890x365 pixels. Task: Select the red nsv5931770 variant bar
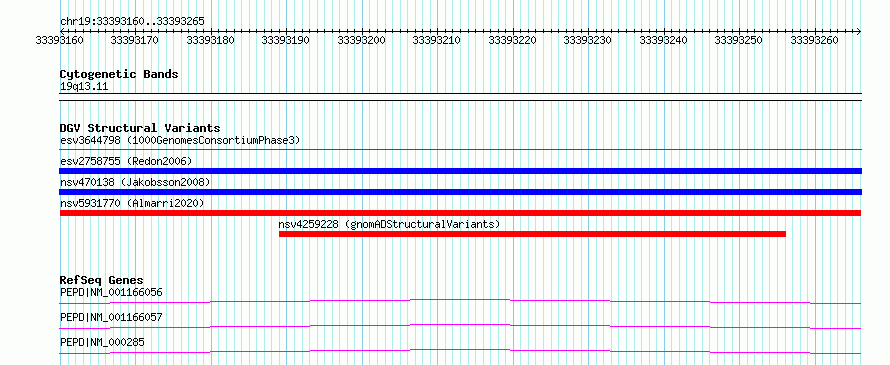460,213
